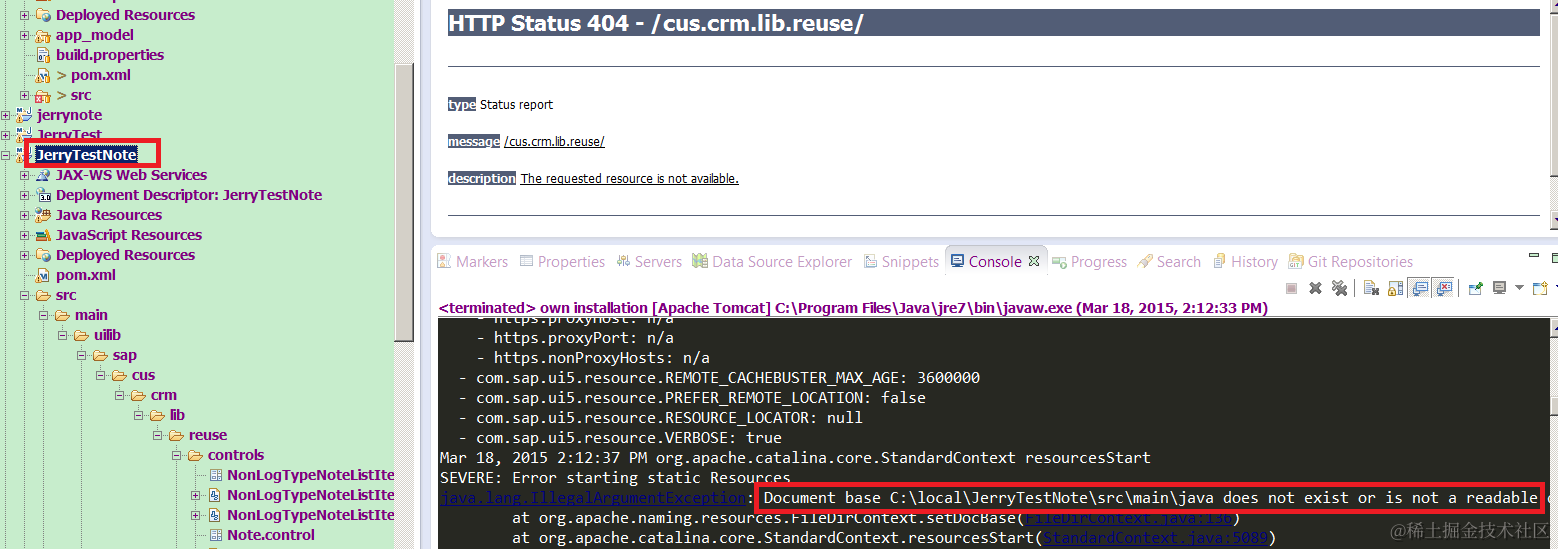Toggle Show Console When Standard Error Changes
This screenshot has width=1558, height=549.
pyautogui.click(x=1443, y=288)
